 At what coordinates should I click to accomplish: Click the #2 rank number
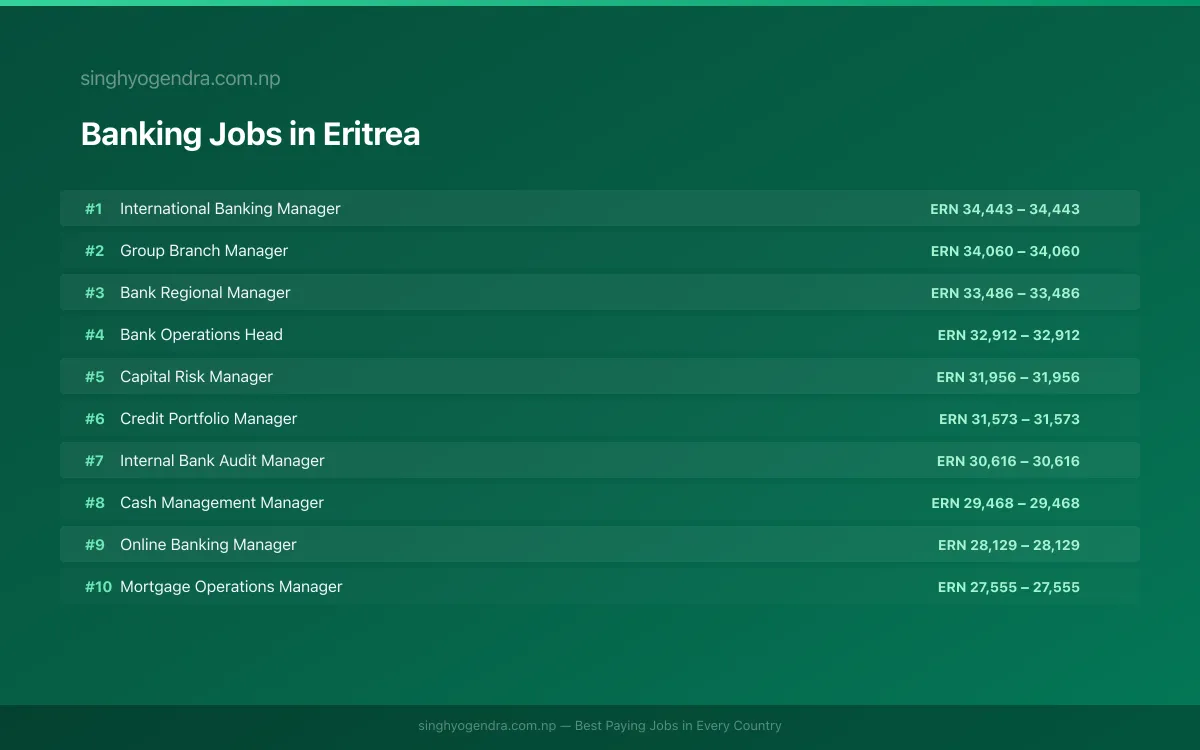tap(94, 251)
